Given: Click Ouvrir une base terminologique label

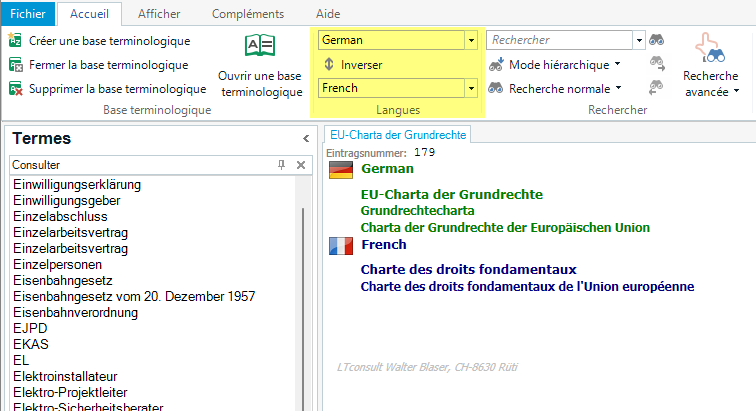Looking at the screenshot, I should pyautogui.click(x=260, y=83).
